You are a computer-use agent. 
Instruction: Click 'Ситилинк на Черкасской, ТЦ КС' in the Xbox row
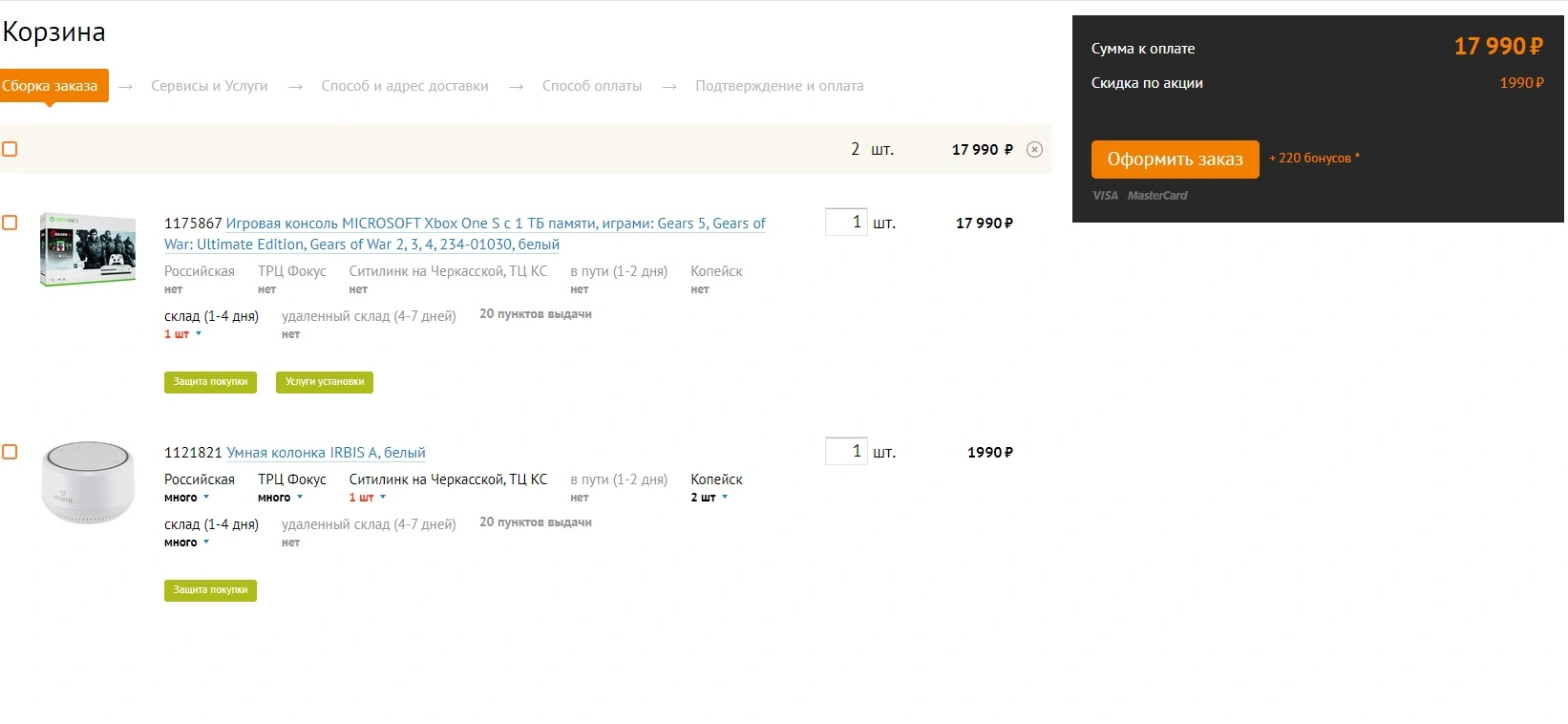[448, 271]
